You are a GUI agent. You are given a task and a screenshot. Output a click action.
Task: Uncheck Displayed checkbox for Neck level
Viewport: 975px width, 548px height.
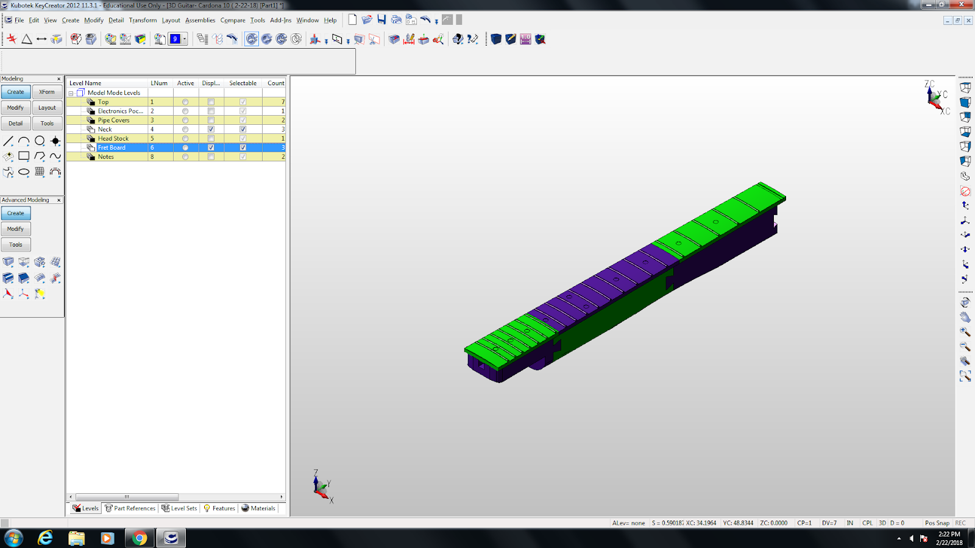tap(211, 129)
